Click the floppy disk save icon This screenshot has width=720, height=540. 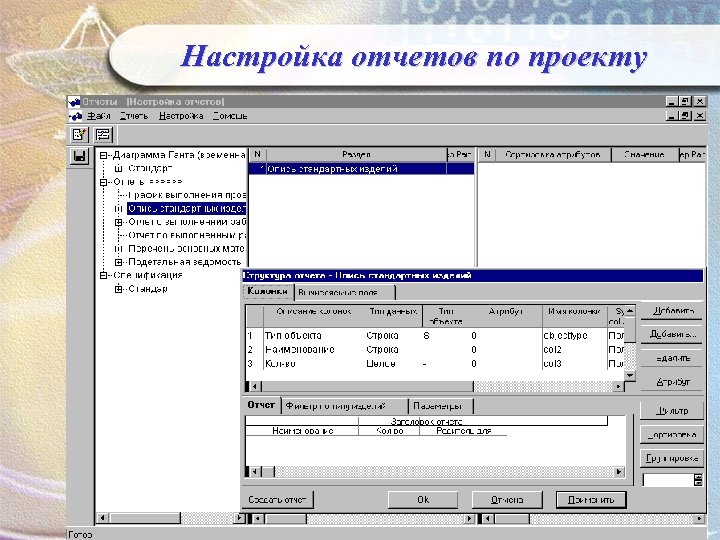pyautogui.click(x=79, y=157)
